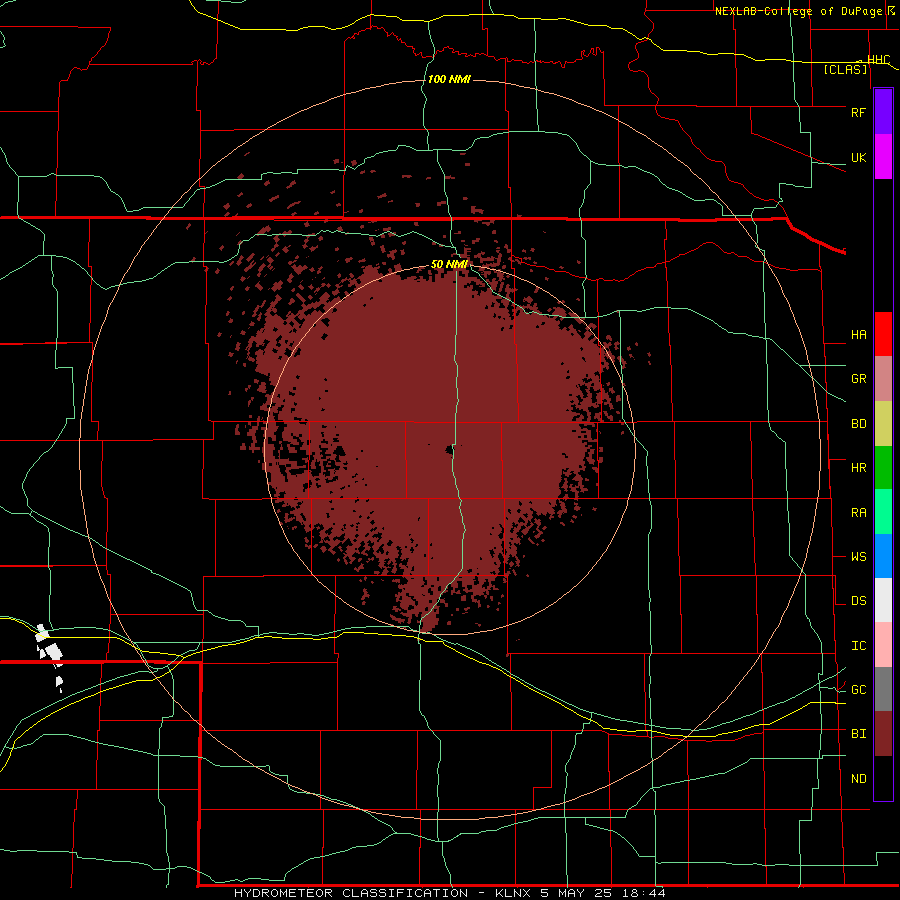
Task: Click the WS blue legend swatch
Action: (x=883, y=556)
